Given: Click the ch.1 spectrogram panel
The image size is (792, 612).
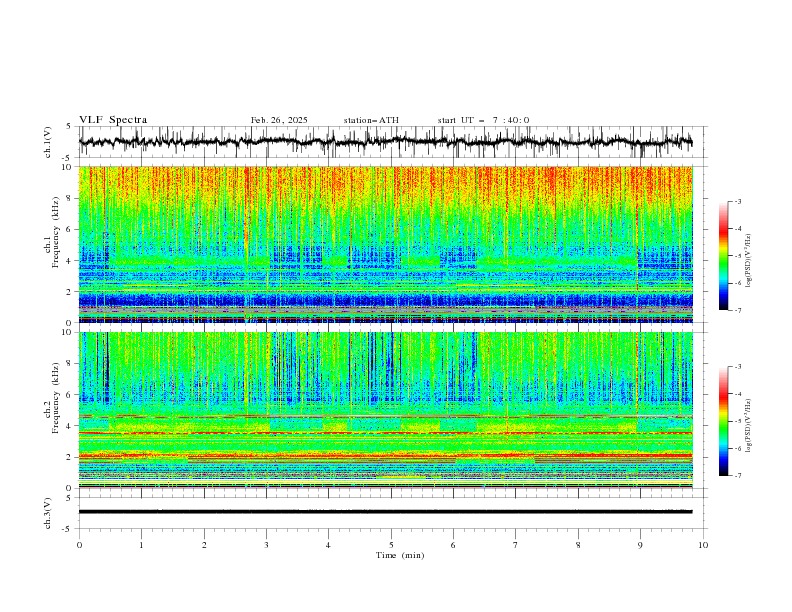Looking at the screenshot, I should 385,244.
